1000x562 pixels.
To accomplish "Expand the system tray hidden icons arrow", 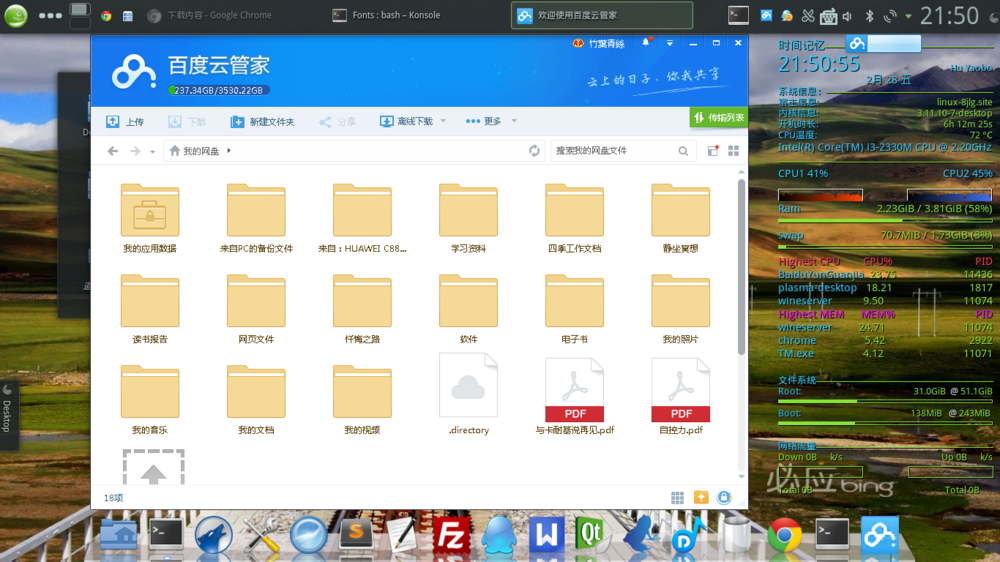I will [908, 17].
